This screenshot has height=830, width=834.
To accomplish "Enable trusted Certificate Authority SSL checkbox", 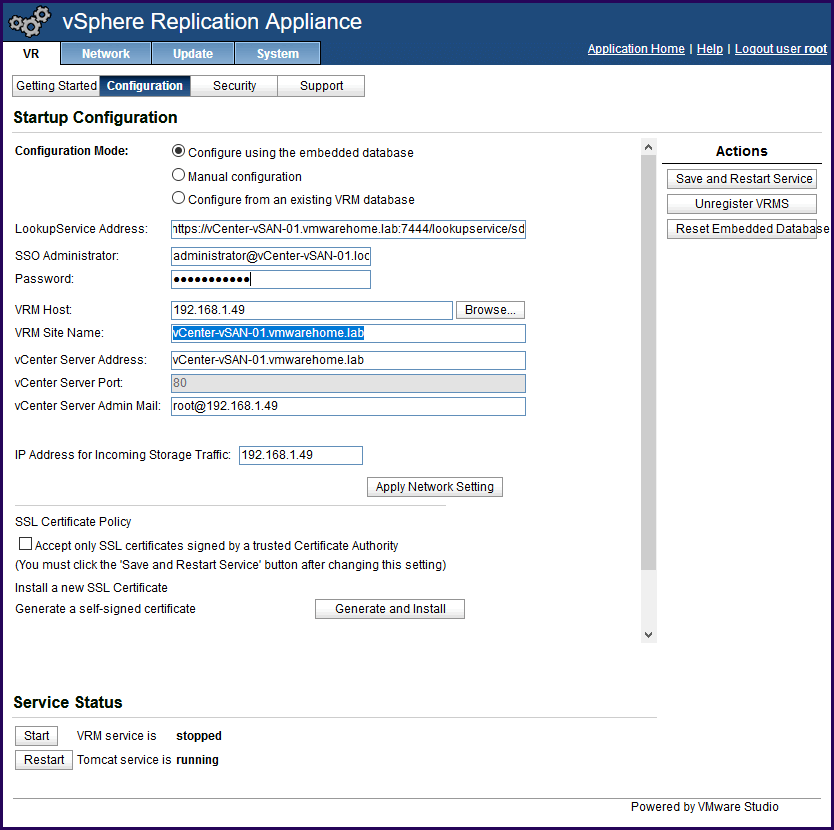I will [25, 544].
